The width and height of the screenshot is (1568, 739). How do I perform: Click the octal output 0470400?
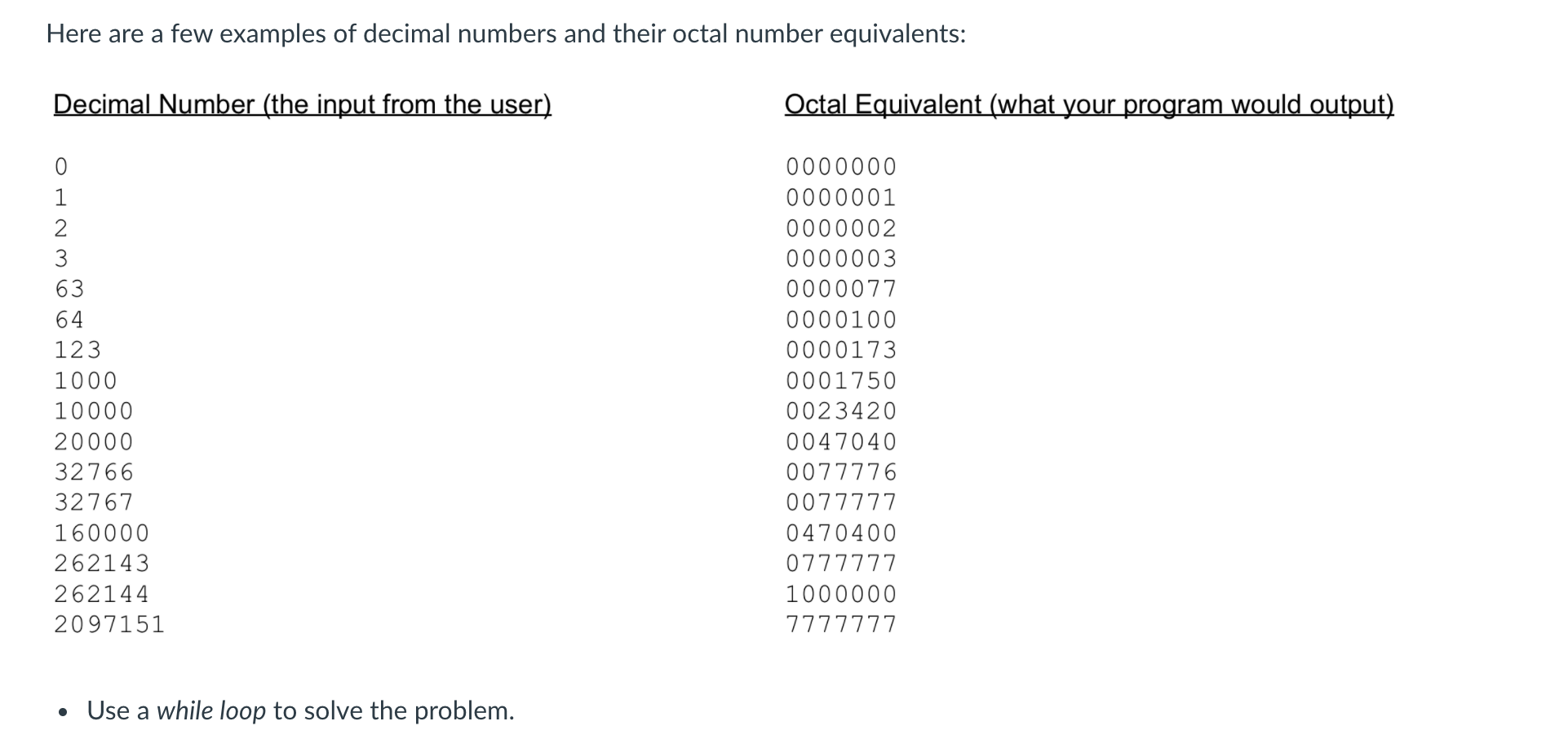tap(840, 533)
